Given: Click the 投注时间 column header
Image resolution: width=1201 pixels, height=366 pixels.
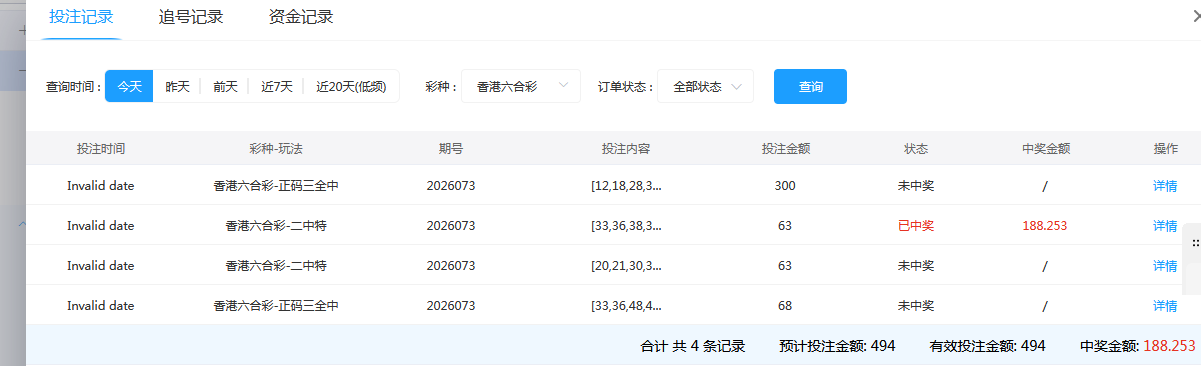Looking at the screenshot, I should (101, 148).
